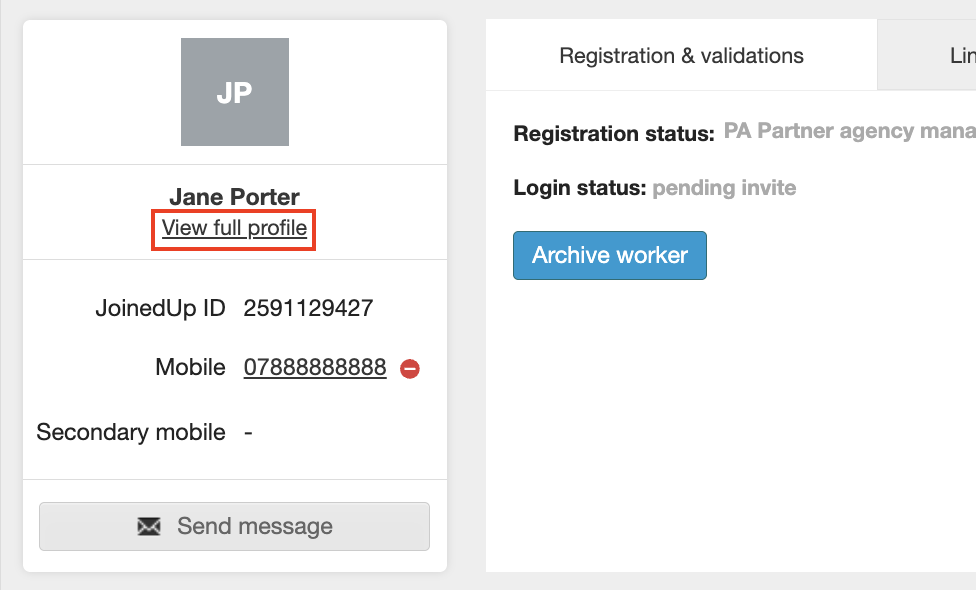
Task: Click the Secondary mobile label
Action: 131,433
